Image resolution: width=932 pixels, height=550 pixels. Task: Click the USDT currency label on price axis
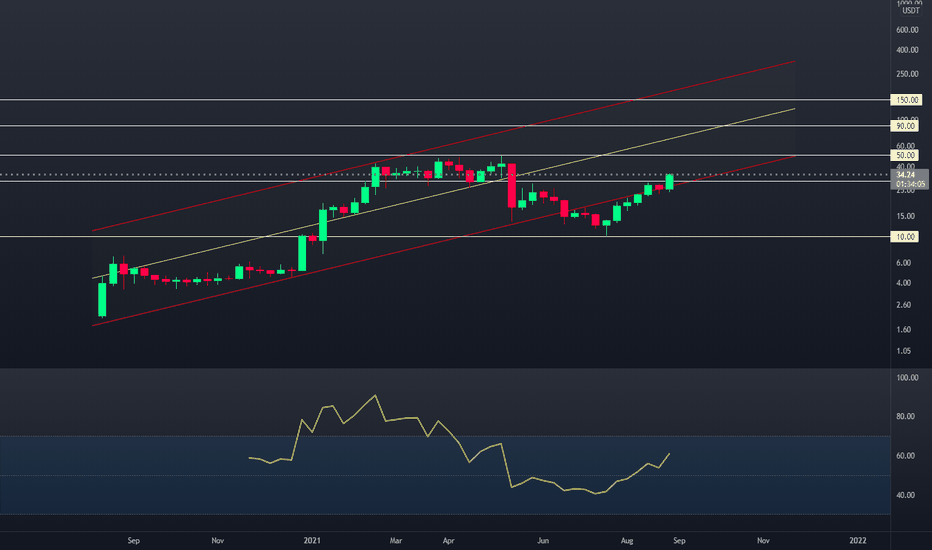911,11
